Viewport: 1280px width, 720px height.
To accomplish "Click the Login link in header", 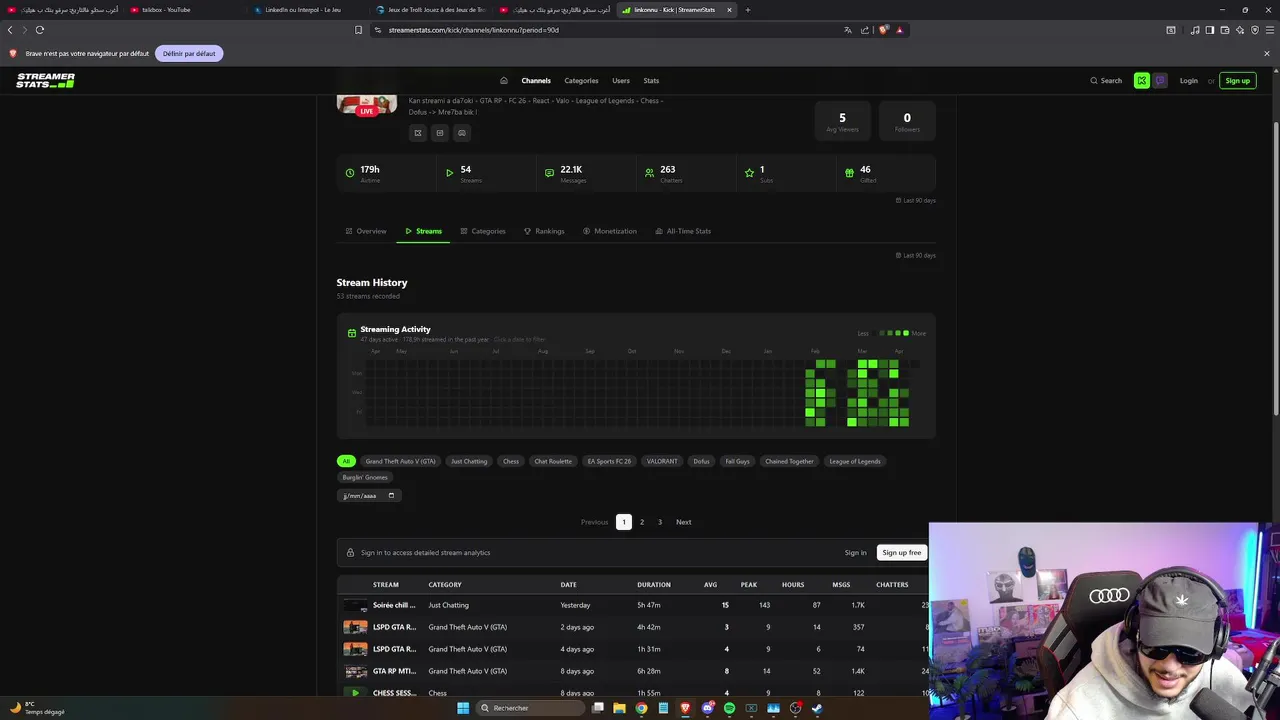I will 1188,81.
